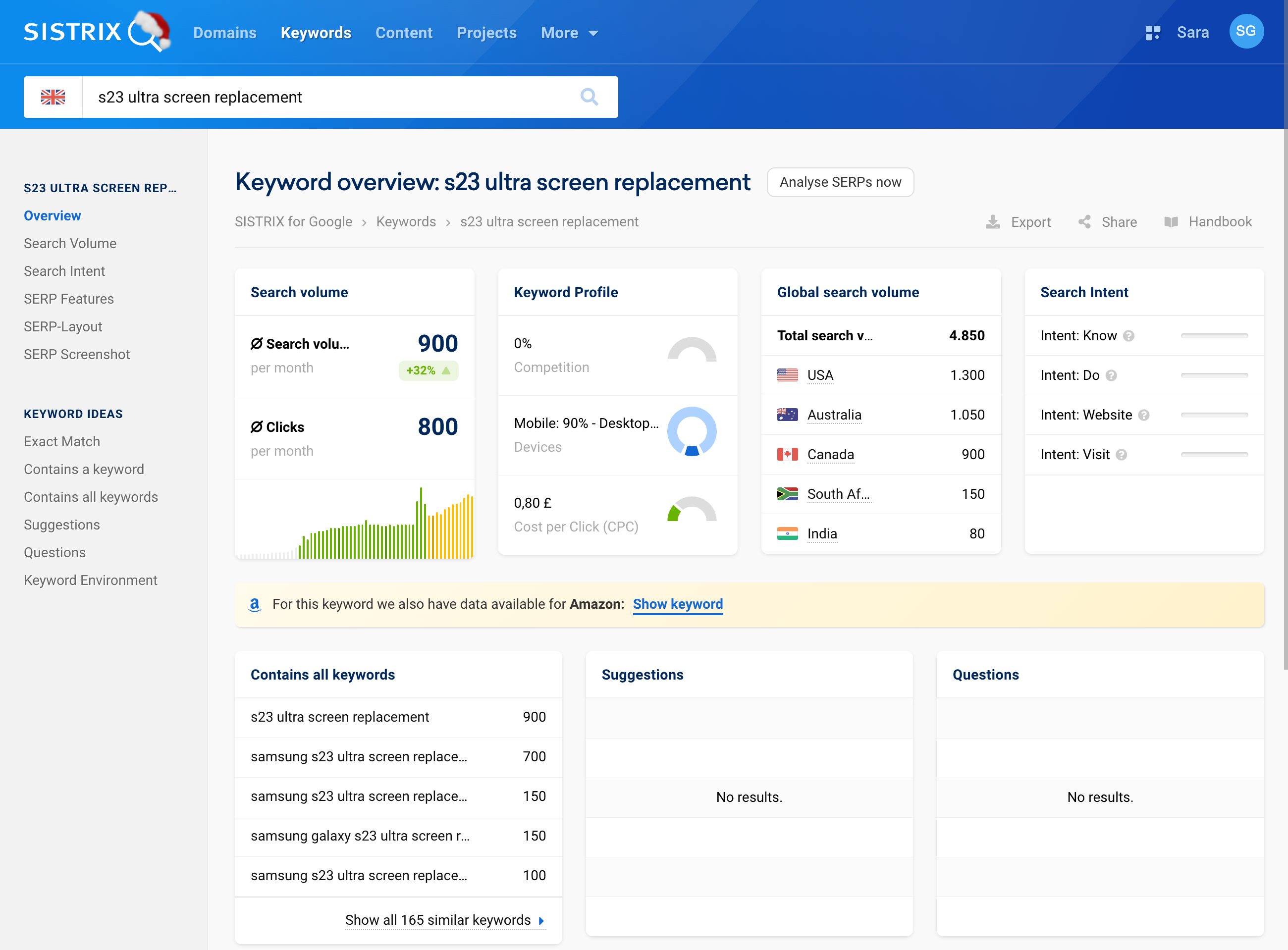
Task: Click the SISTRIX logo with Santa hat
Action: click(97, 32)
